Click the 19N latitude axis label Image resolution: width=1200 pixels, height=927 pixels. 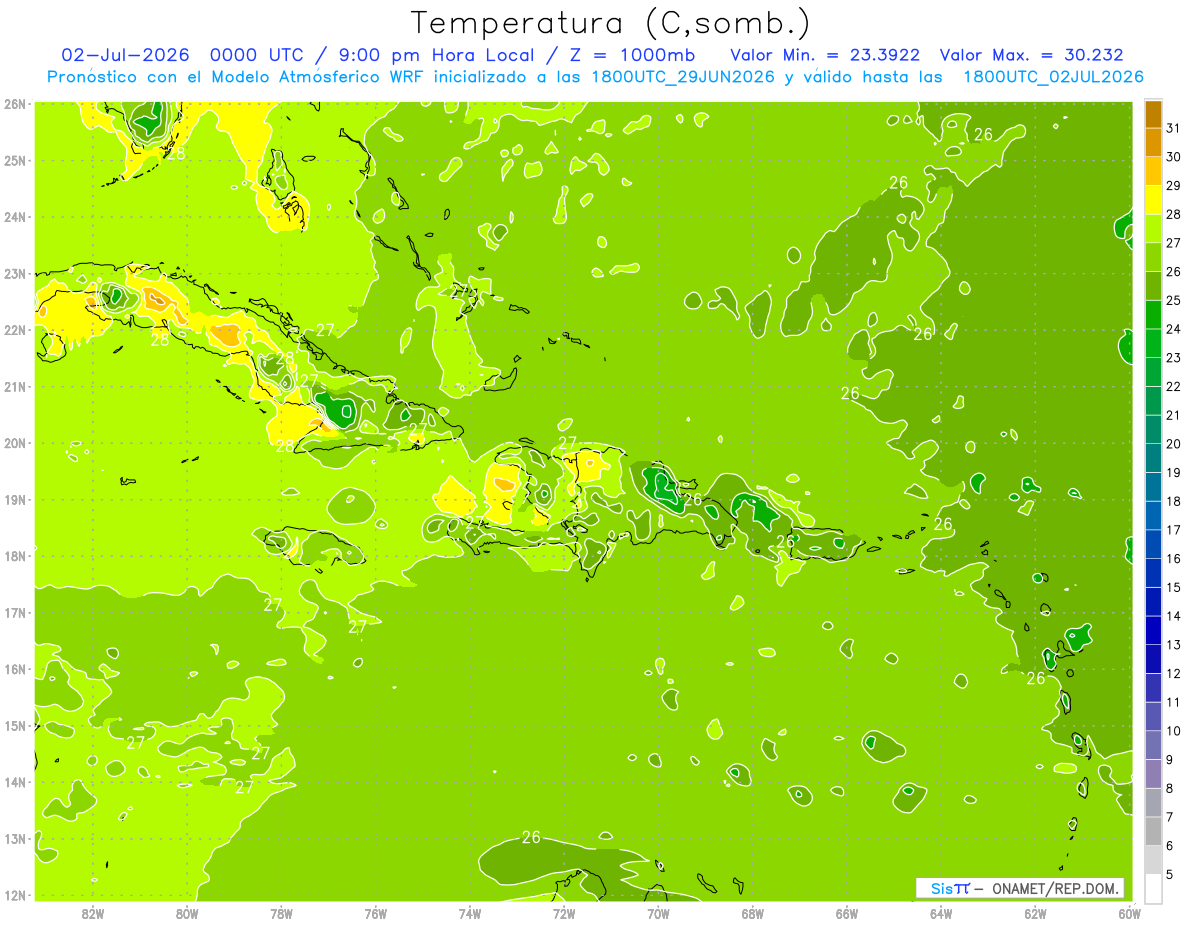tap(14, 500)
